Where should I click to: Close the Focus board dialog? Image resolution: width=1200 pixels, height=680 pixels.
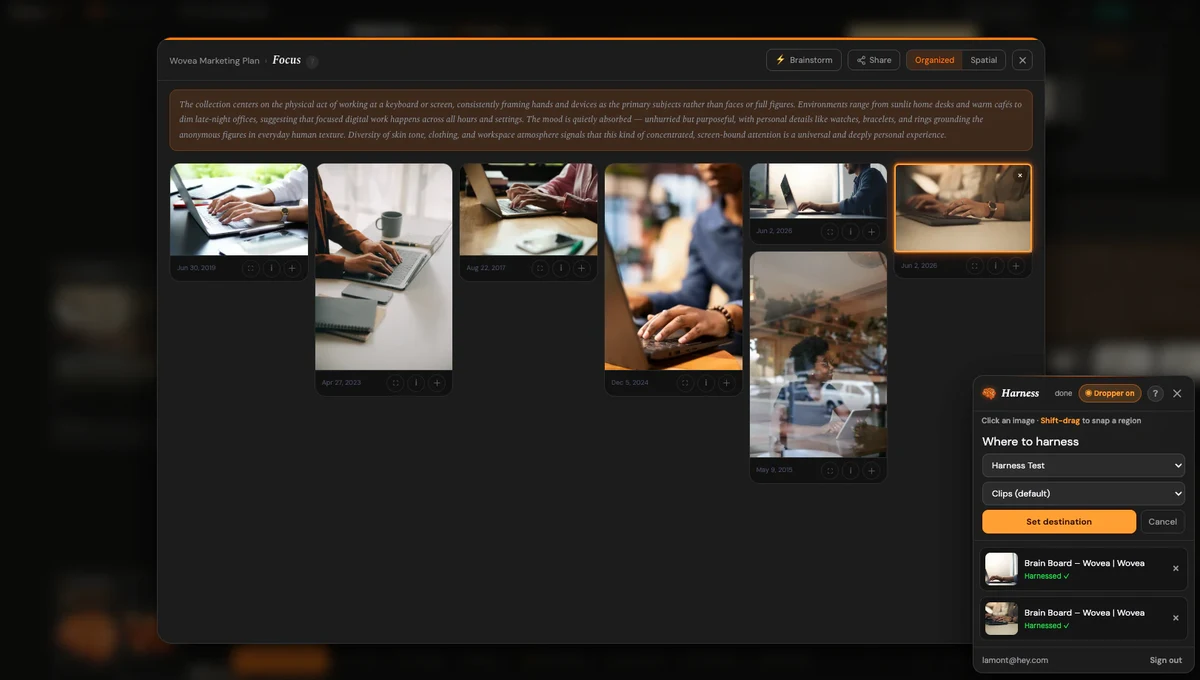click(1022, 60)
